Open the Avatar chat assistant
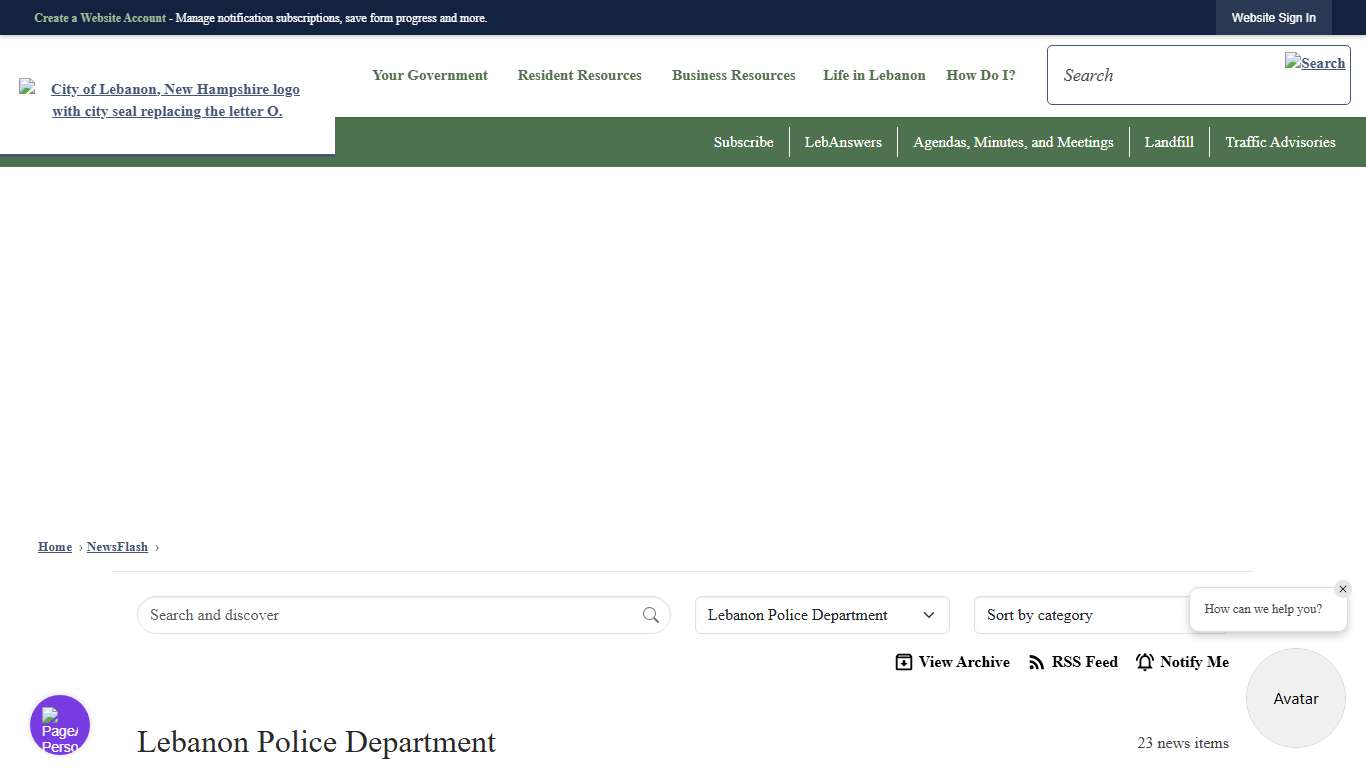 [x=1295, y=698]
